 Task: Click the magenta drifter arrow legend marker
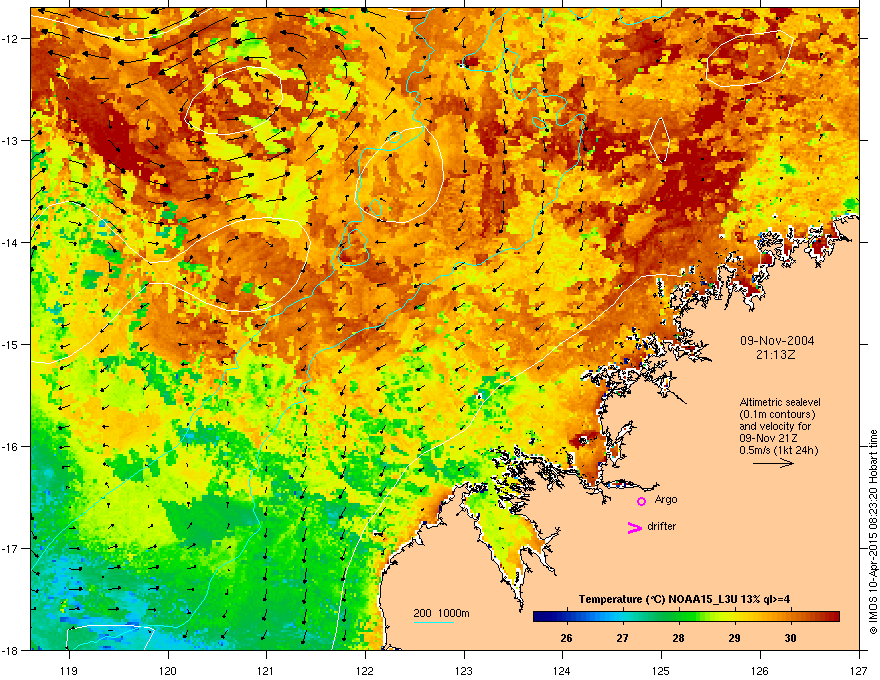(634, 527)
